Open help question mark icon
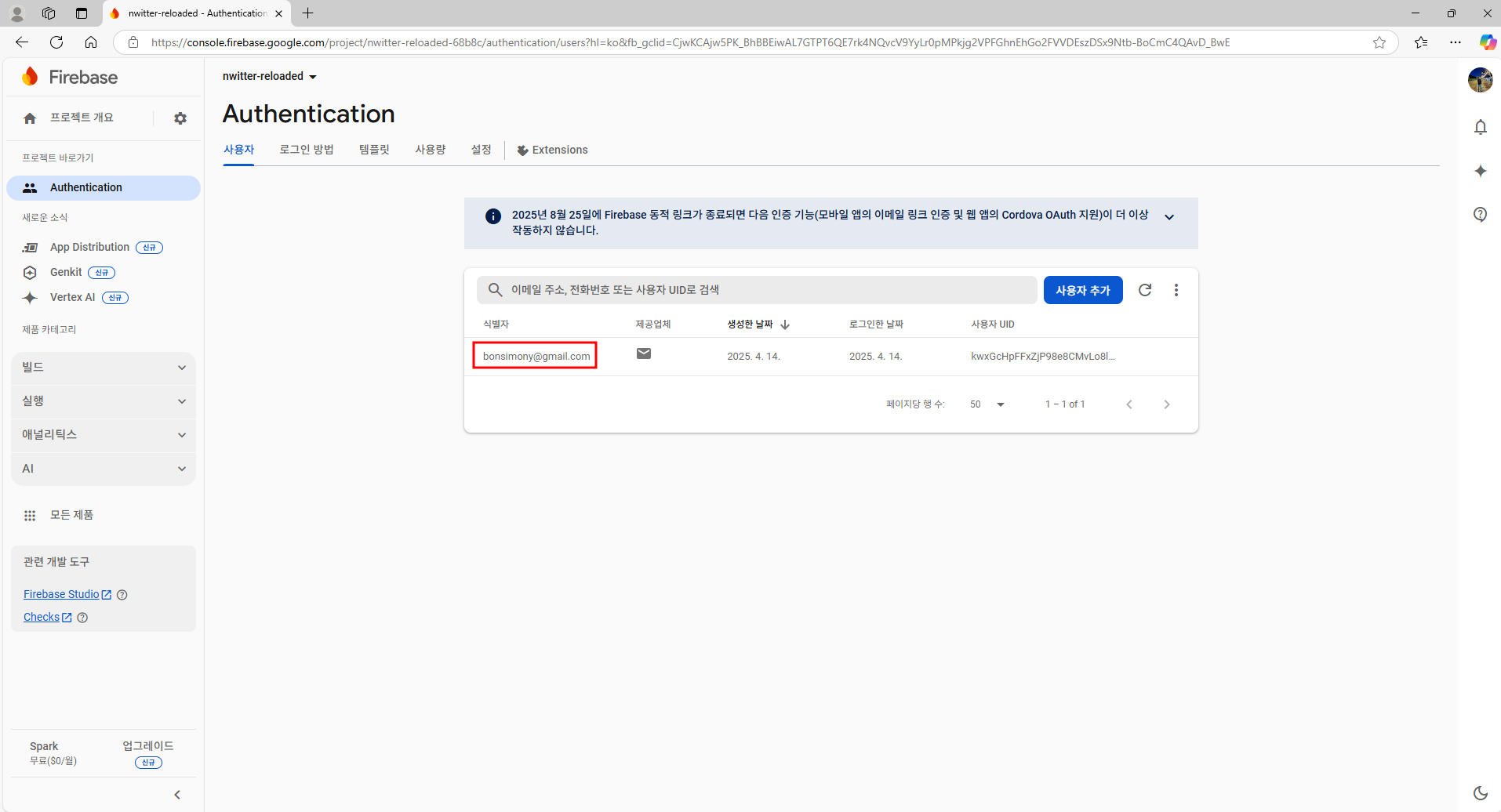 (1481, 215)
